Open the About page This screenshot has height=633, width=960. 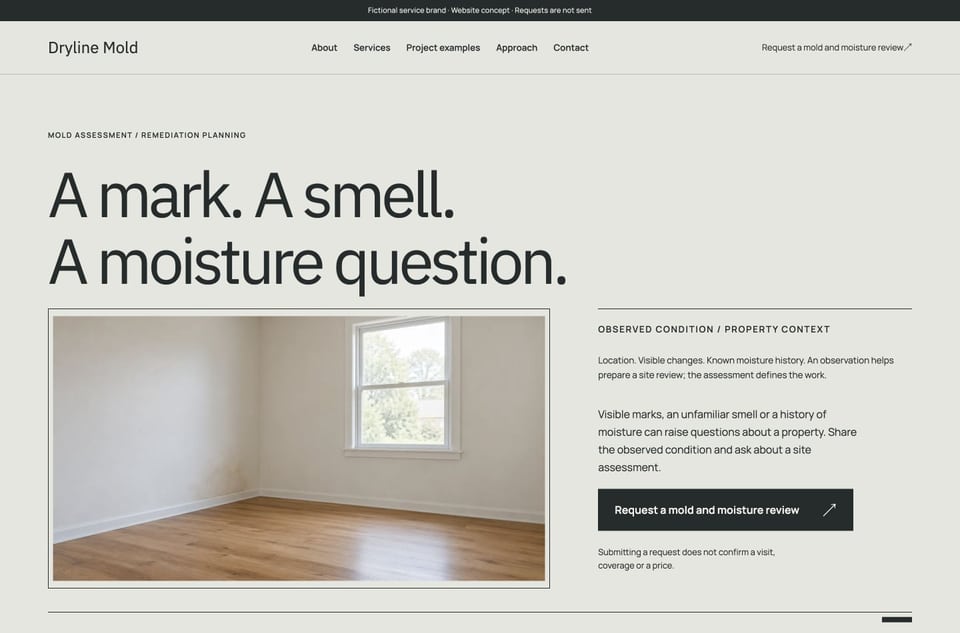coord(324,48)
